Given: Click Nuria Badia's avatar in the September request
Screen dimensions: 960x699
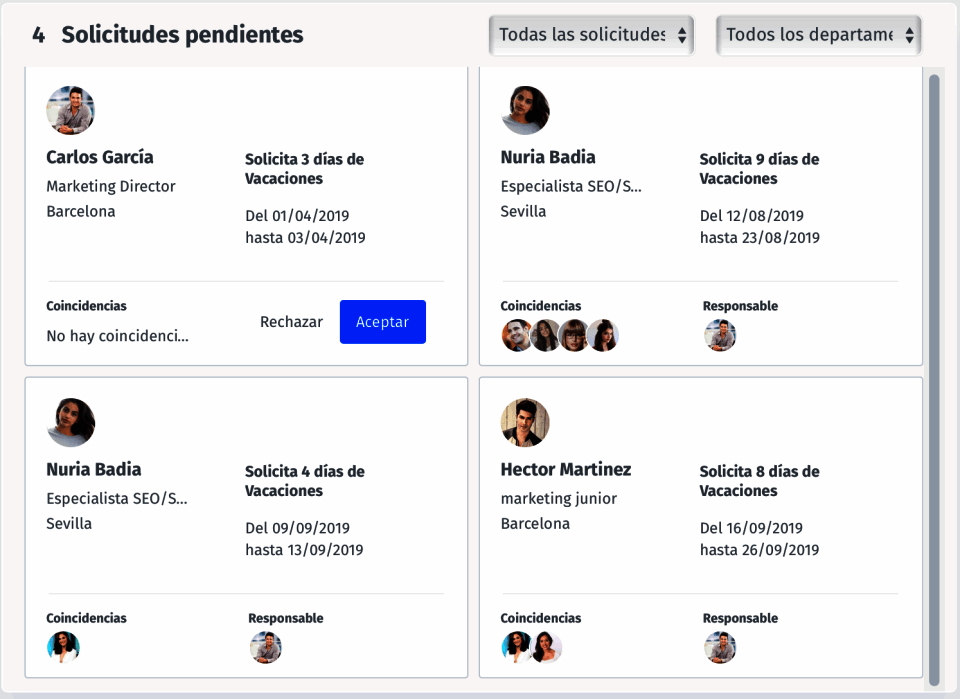Looking at the screenshot, I should click(x=70, y=422).
